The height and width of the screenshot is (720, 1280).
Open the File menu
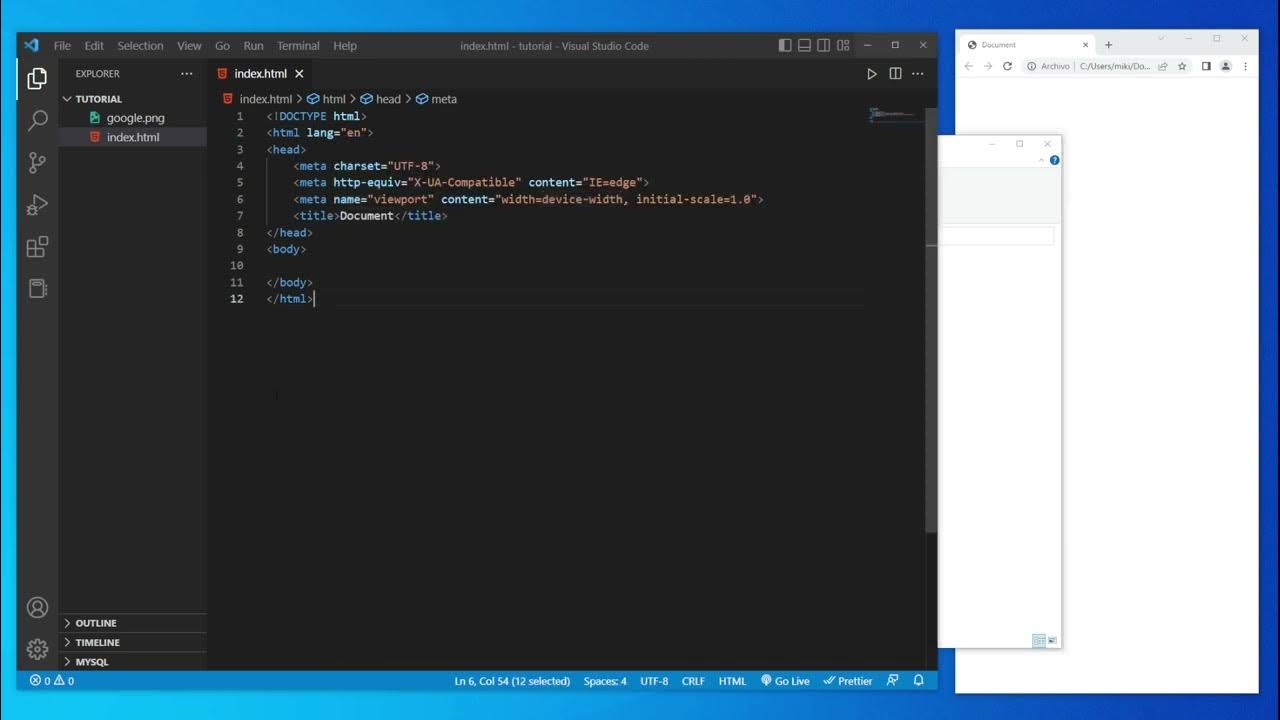[x=62, y=46]
